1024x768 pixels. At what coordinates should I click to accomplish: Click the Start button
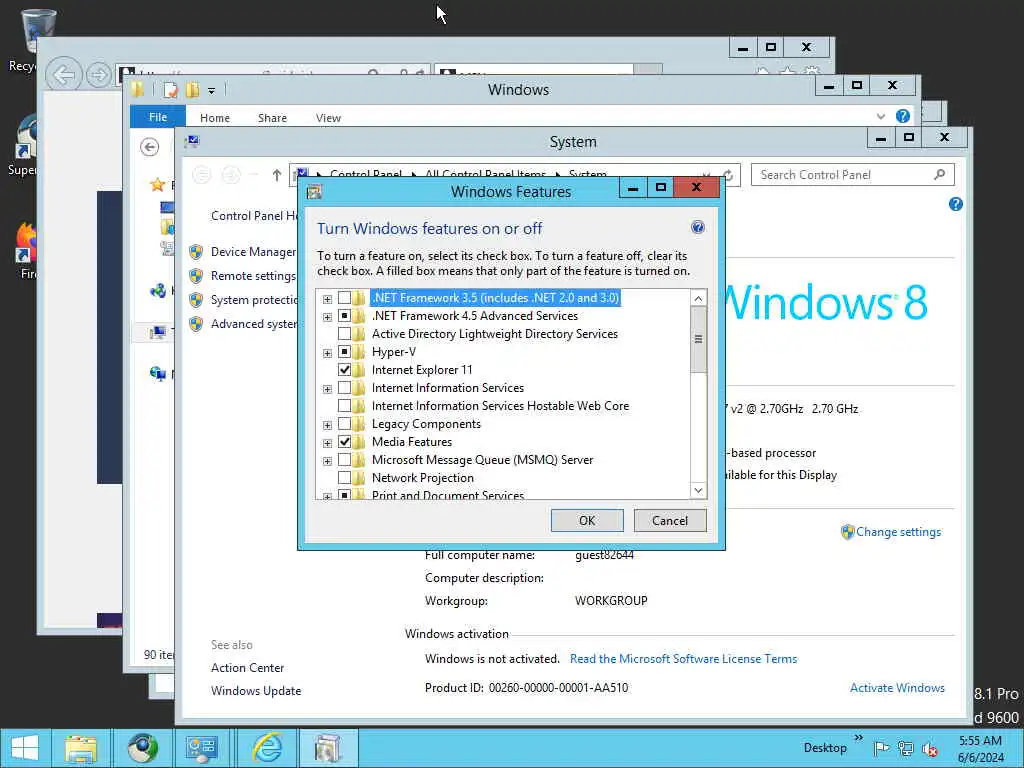(24, 748)
